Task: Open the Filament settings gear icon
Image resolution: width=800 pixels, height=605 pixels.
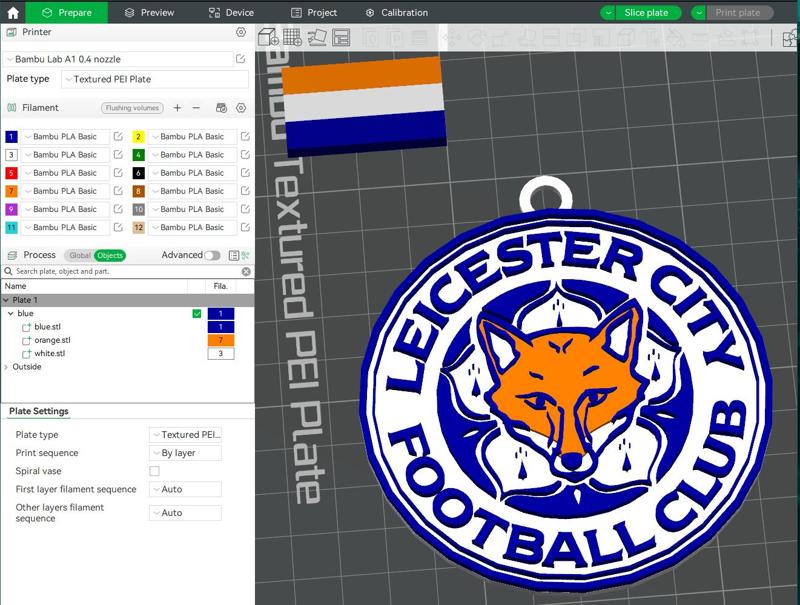Action: pyautogui.click(x=241, y=108)
